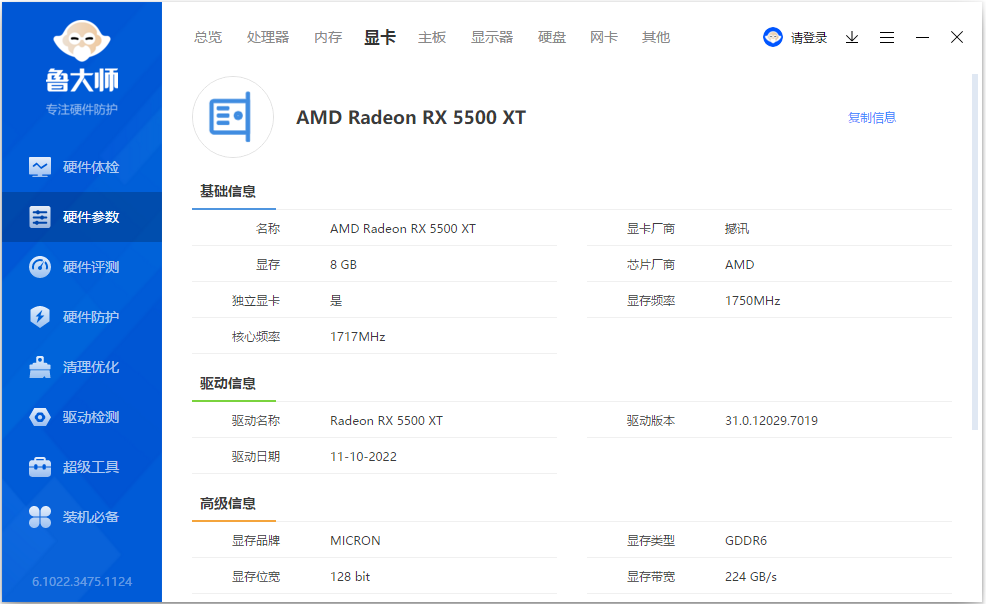Launch 清理优化 cleanup section
Screen dimensions: 987x608
(82, 367)
